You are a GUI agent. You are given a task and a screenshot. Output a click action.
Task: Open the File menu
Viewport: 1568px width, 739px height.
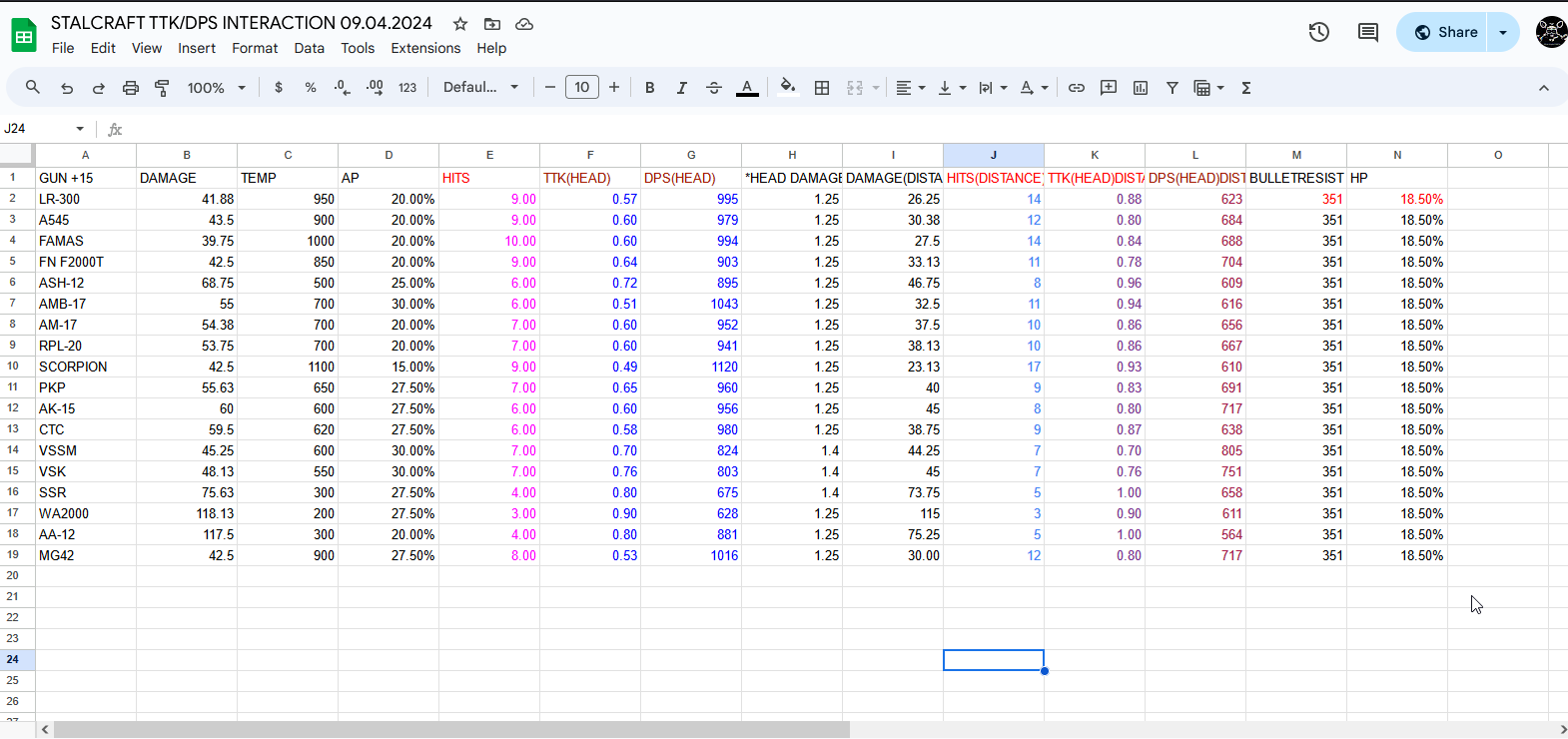point(63,48)
